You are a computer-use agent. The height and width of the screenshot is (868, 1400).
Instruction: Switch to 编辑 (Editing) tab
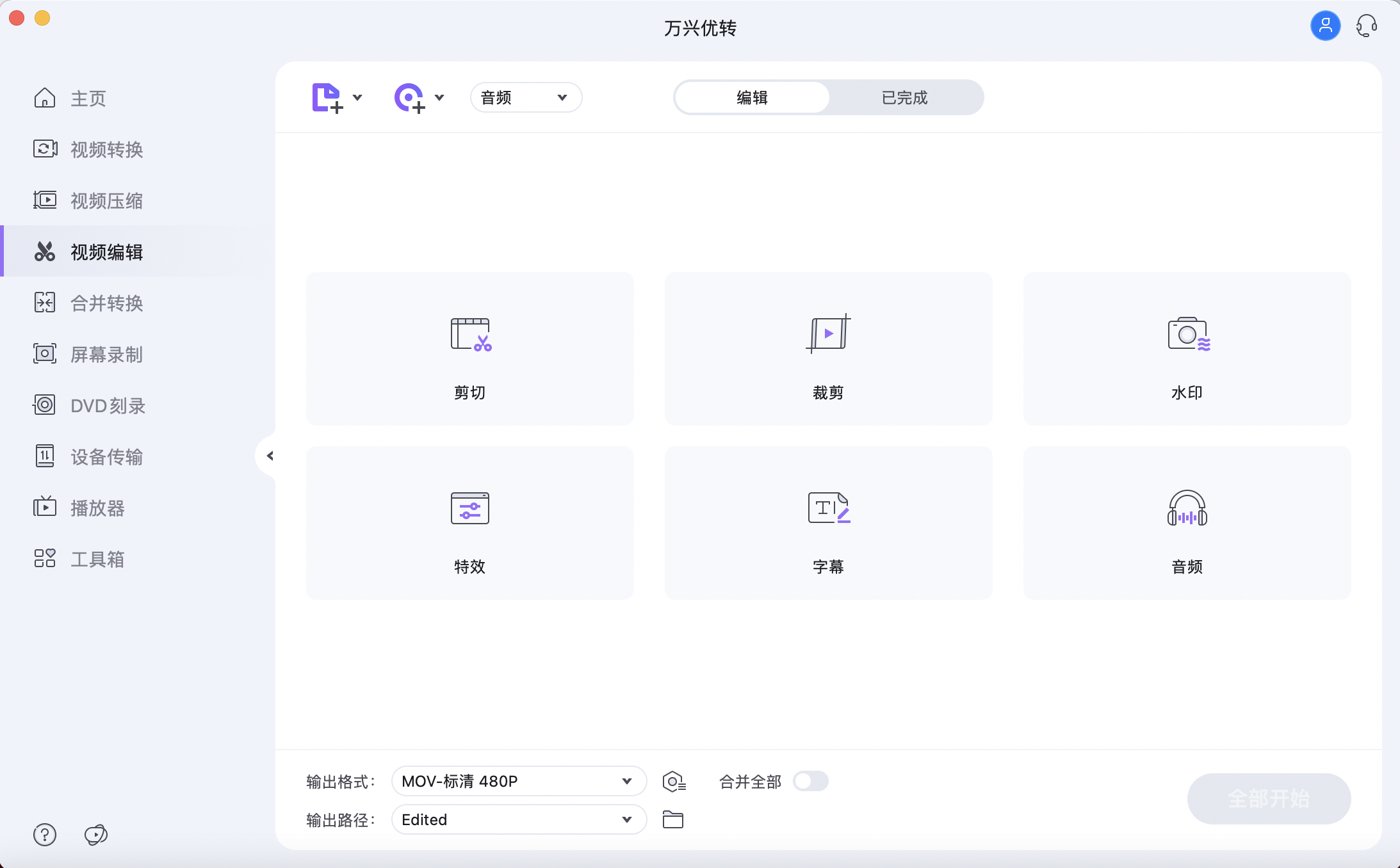(752, 97)
